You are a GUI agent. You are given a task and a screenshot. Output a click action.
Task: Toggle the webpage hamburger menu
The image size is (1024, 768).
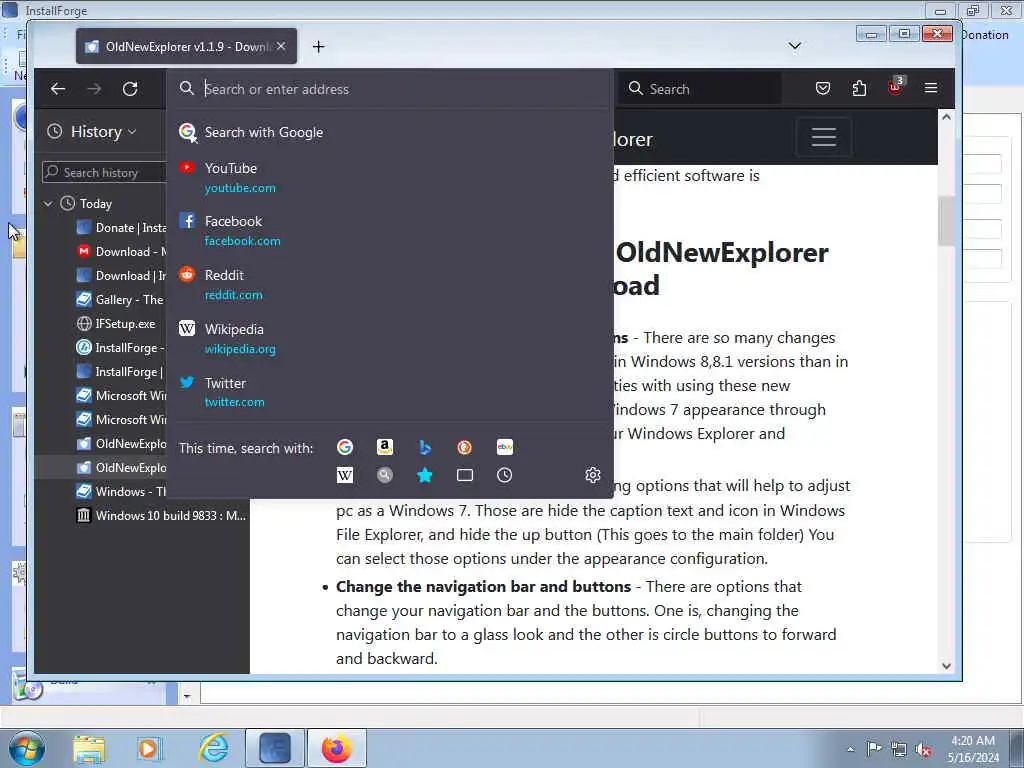pyautogui.click(x=824, y=137)
